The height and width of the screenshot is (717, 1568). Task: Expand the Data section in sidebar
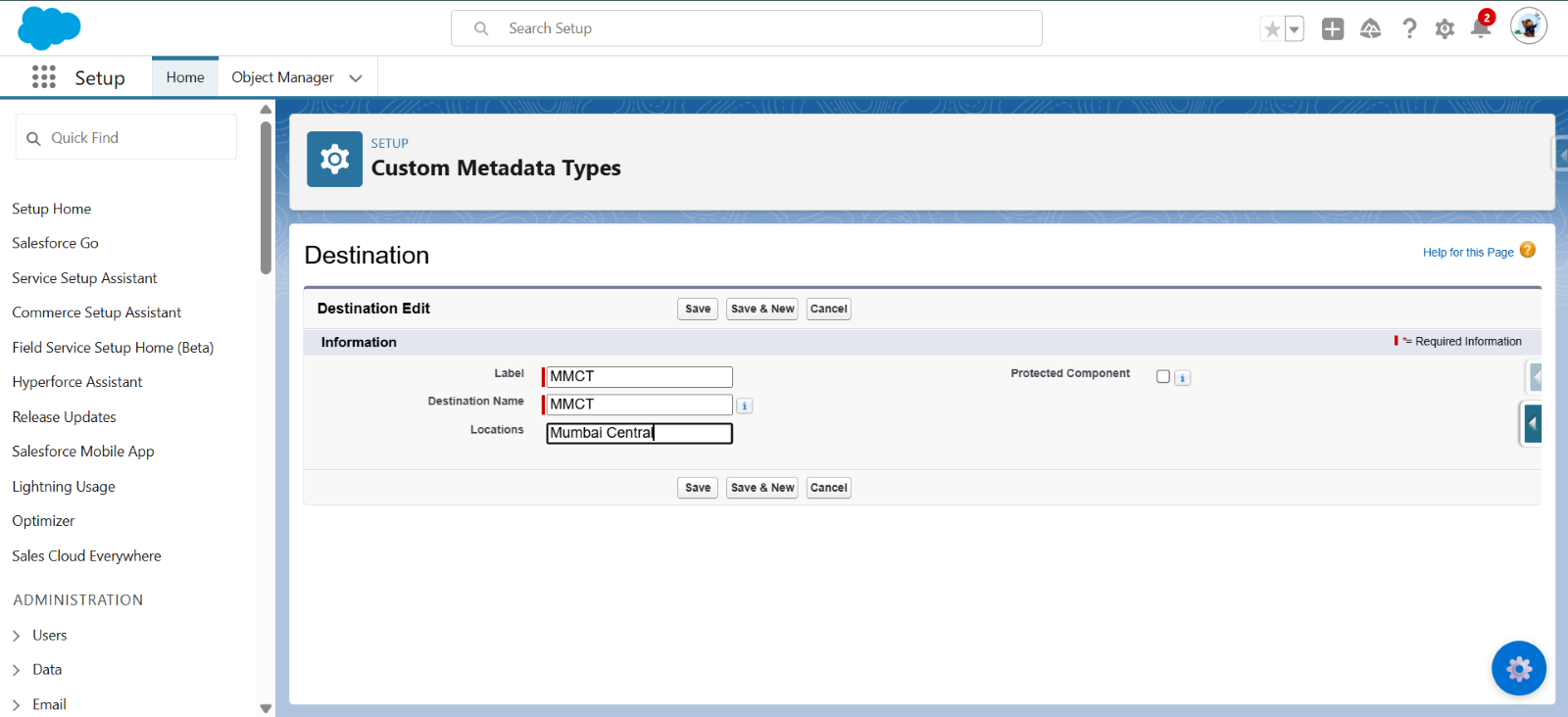tap(17, 670)
